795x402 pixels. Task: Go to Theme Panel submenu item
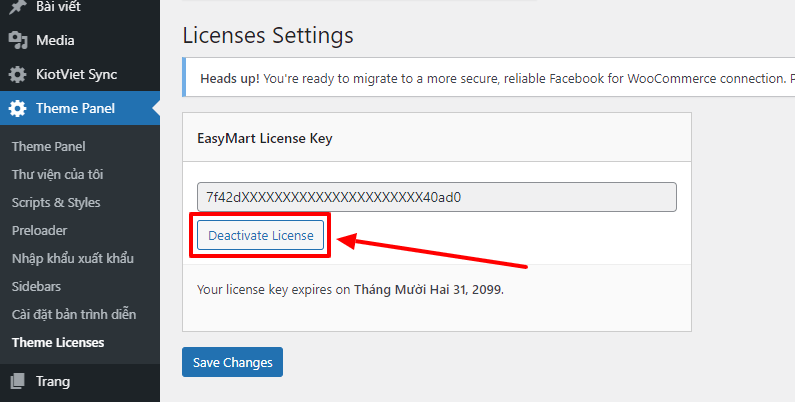point(48,146)
